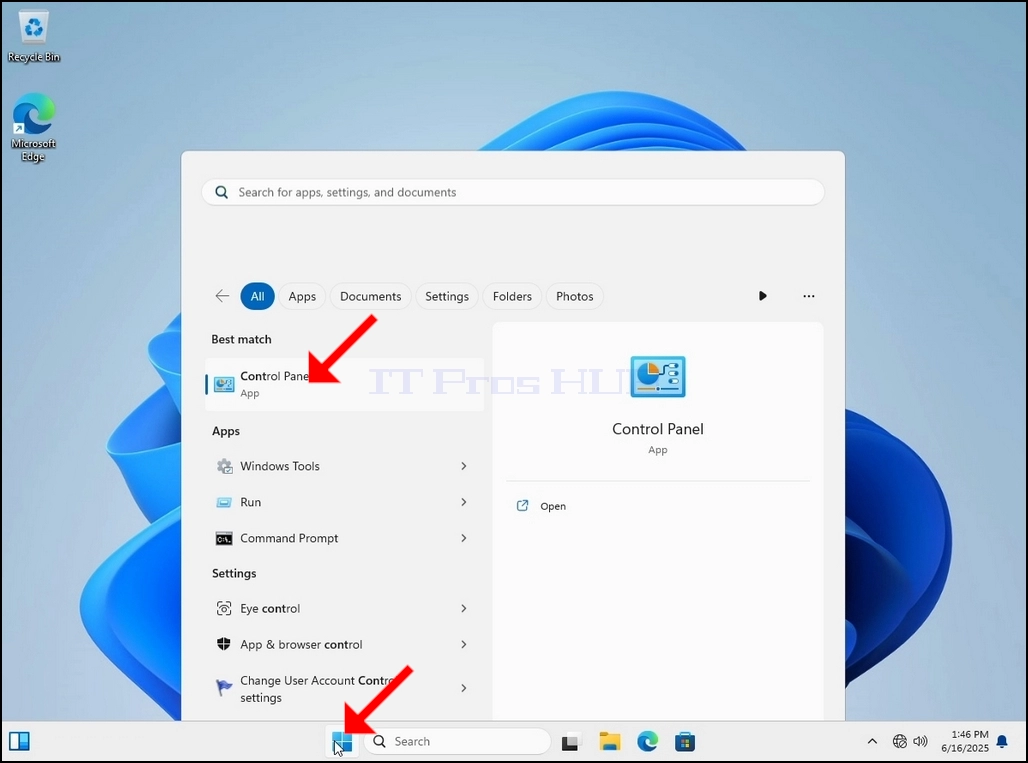Expand App & browser control chevron
This screenshot has width=1028, height=763.
464,644
